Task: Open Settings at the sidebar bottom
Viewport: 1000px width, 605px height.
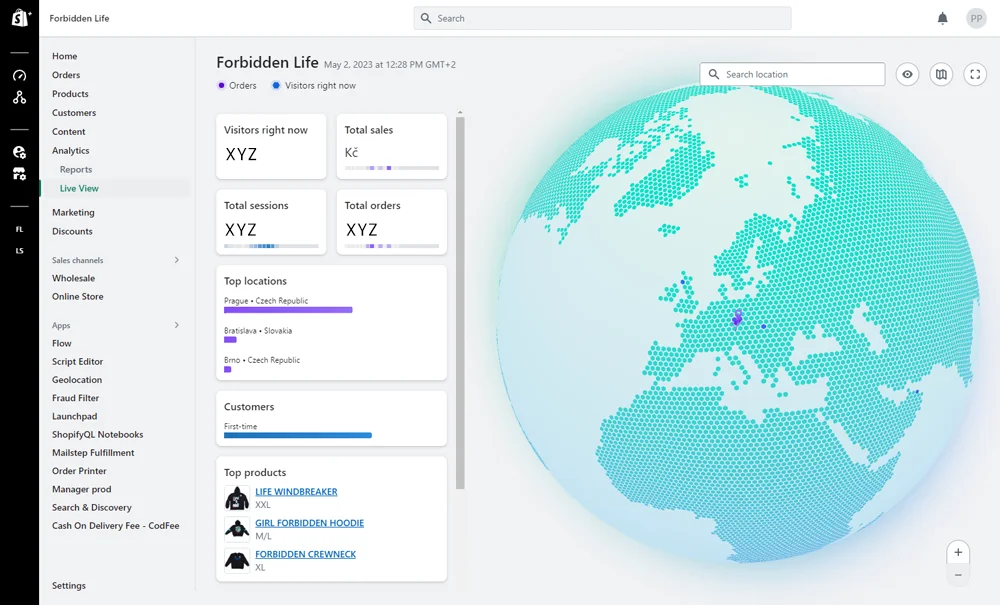Action: tap(69, 586)
